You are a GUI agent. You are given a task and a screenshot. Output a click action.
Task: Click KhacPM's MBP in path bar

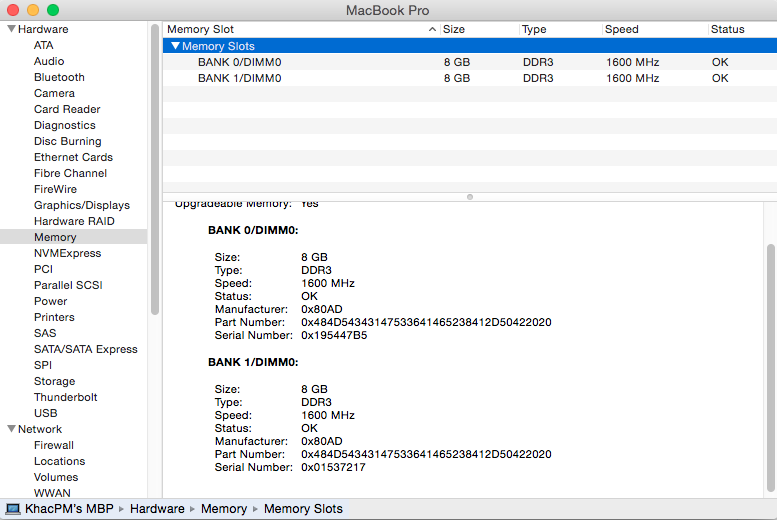click(69, 509)
